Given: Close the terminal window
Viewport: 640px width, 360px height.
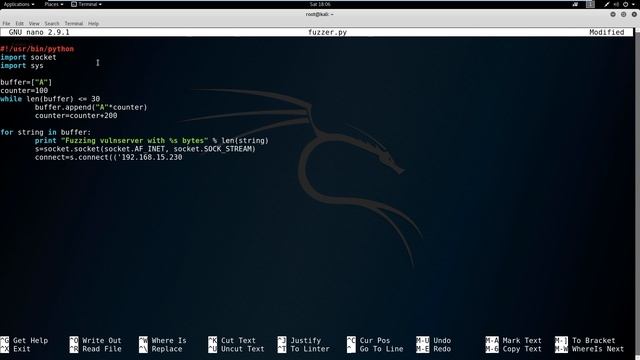Looking at the screenshot, I should point(634,14).
